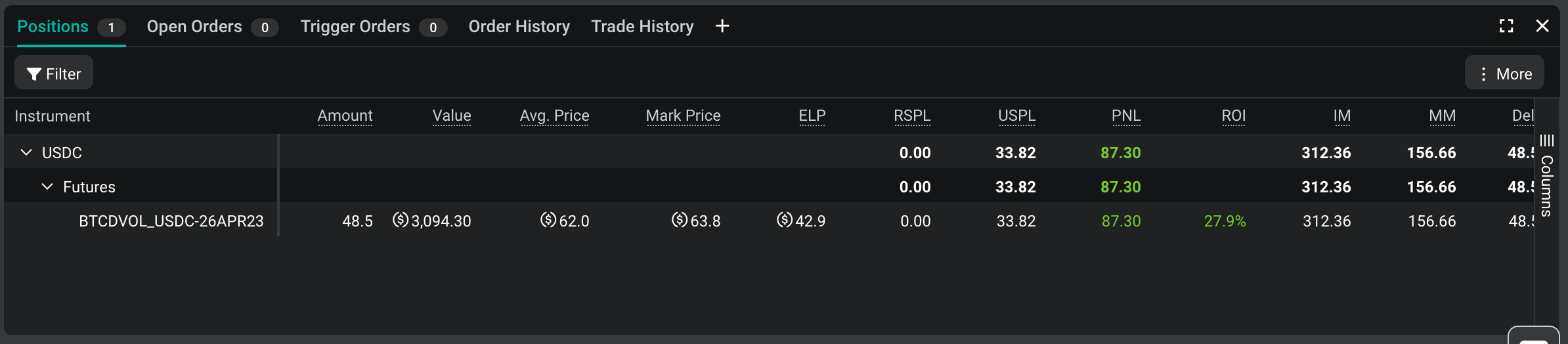Sort by the PNL column header

[1126, 116]
